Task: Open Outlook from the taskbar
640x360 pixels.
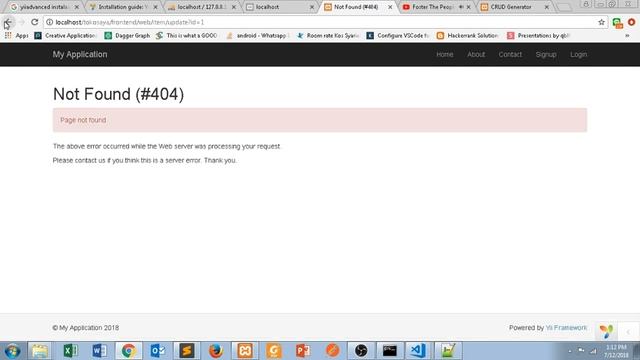Action: pos(158,351)
